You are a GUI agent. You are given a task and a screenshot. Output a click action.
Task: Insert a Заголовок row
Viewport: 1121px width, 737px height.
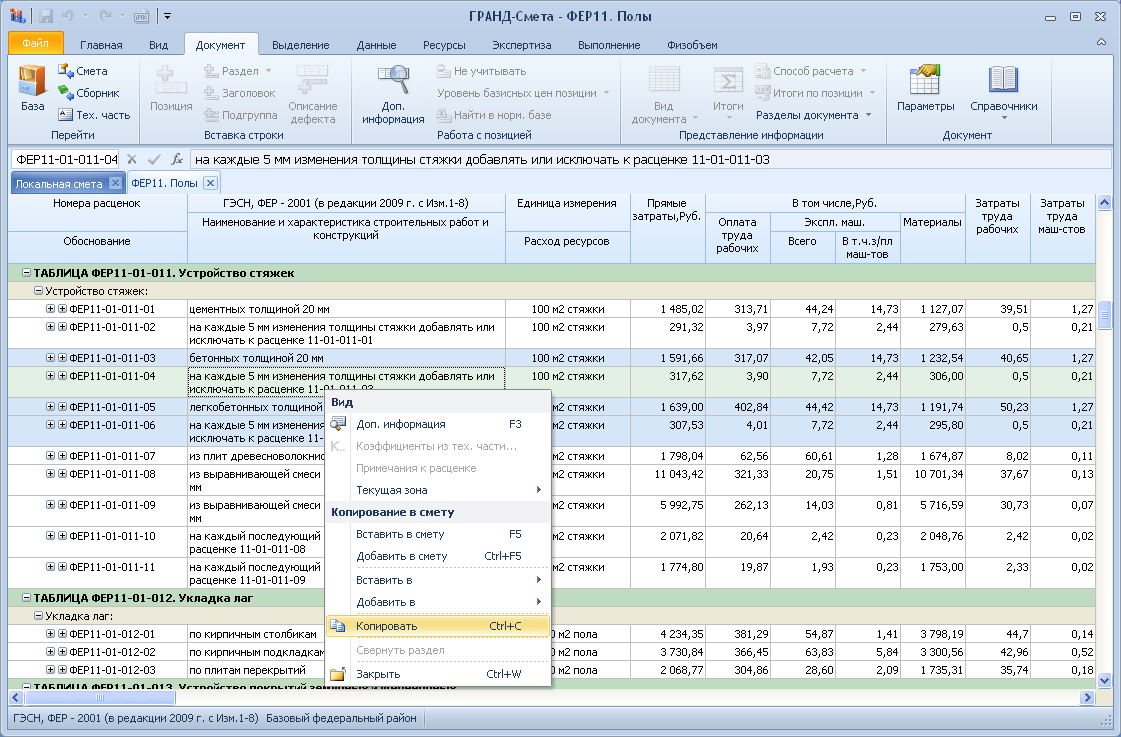pyautogui.click(x=239, y=93)
